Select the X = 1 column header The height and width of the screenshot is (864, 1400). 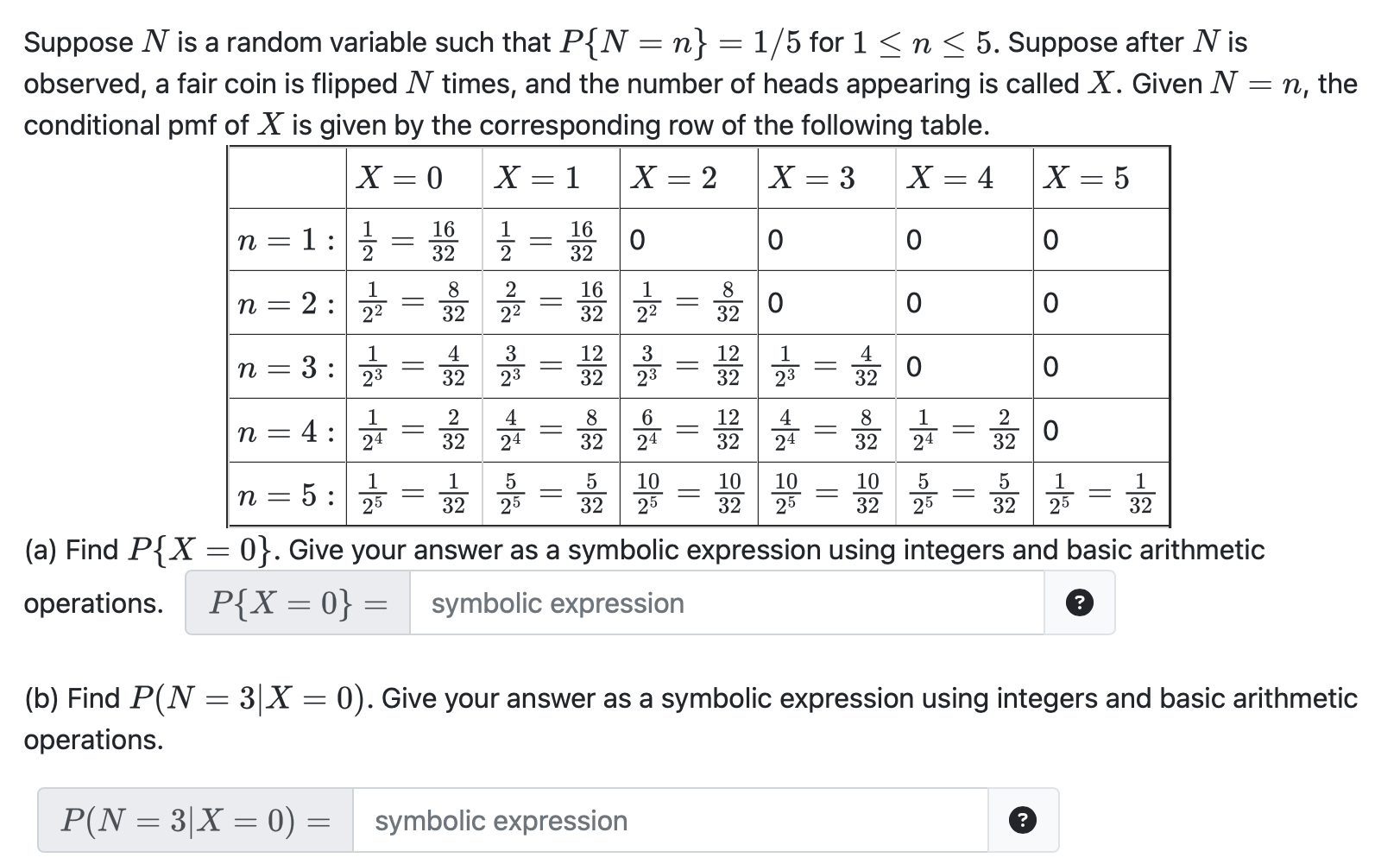point(537,178)
